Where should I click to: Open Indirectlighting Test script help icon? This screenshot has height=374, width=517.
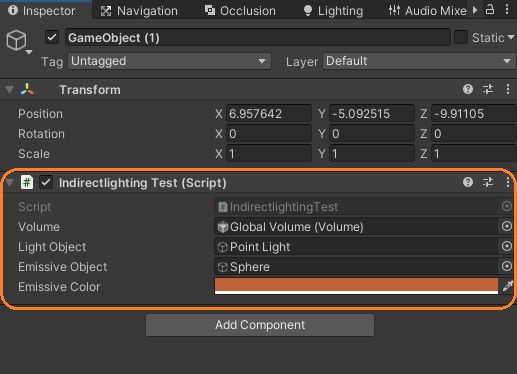pyautogui.click(x=468, y=182)
